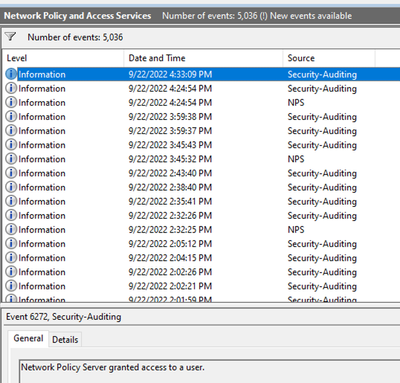Click info icon of 2:02:21 PM event
The width and height of the screenshot is (400, 383).
[x=11, y=286]
